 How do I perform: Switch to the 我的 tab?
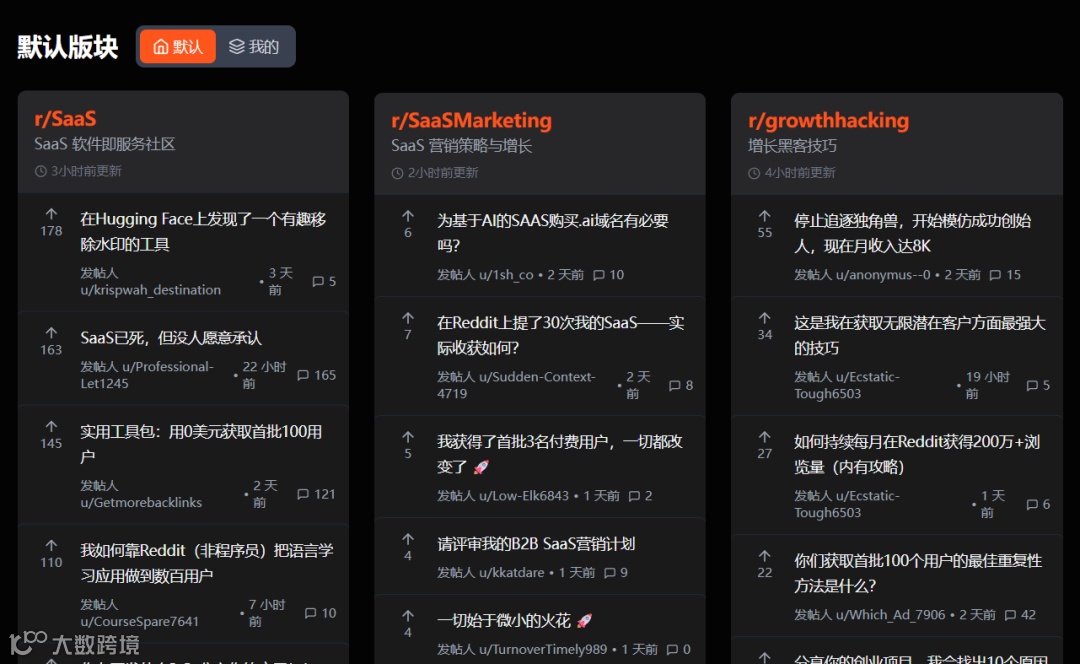pos(254,47)
